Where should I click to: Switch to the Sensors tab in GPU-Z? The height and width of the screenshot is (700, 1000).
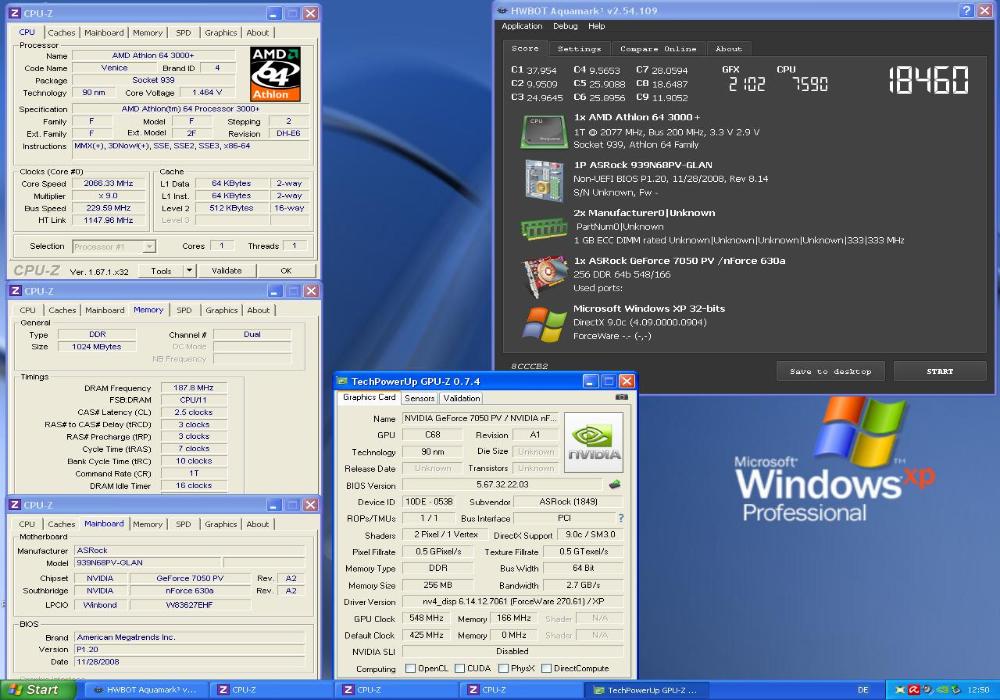point(419,398)
